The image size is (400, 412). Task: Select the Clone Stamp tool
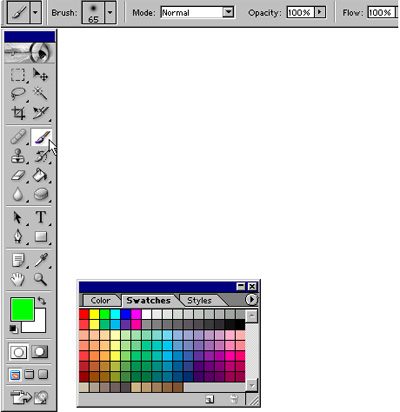pos(18,156)
